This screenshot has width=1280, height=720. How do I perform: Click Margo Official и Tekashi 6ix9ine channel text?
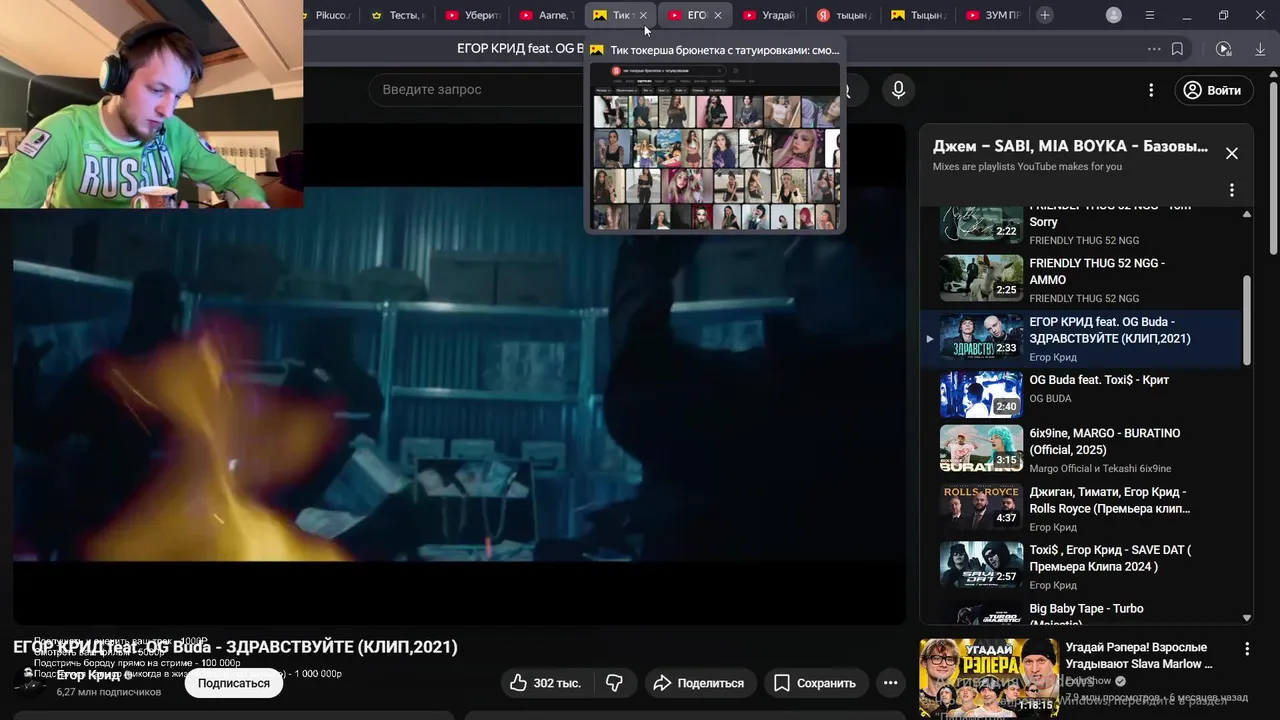tap(1100, 468)
